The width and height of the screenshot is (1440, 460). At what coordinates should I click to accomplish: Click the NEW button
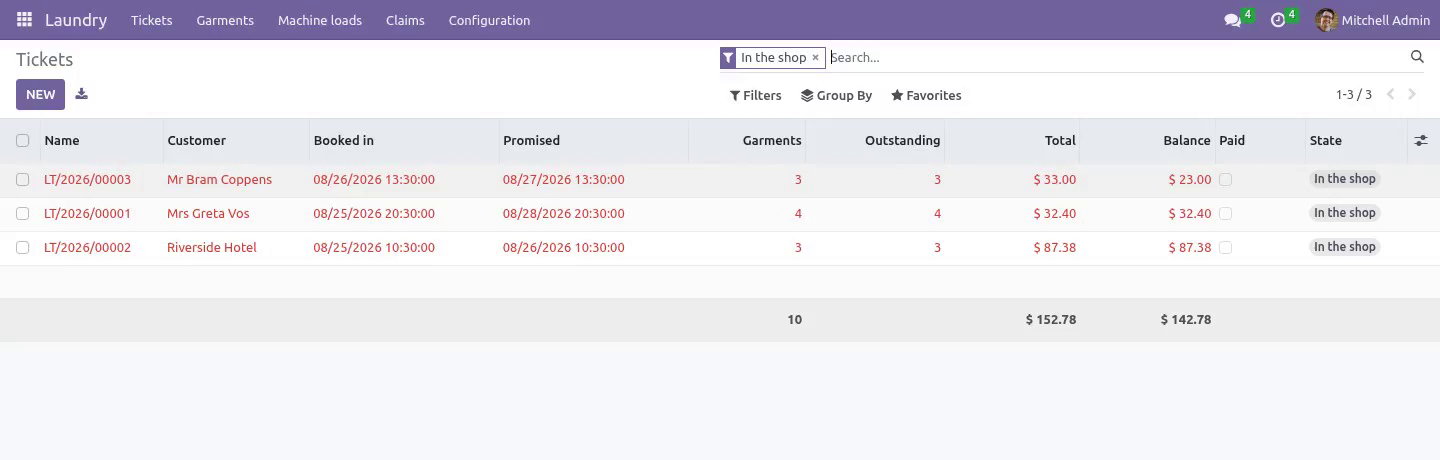(x=41, y=94)
